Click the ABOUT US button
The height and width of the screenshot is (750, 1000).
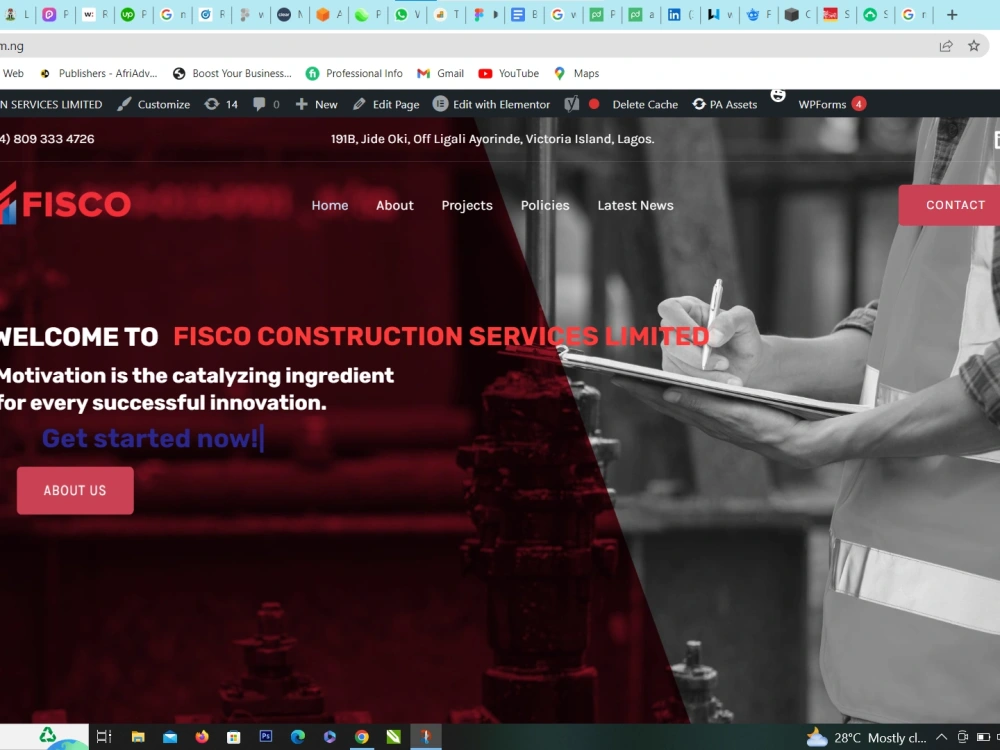74,490
